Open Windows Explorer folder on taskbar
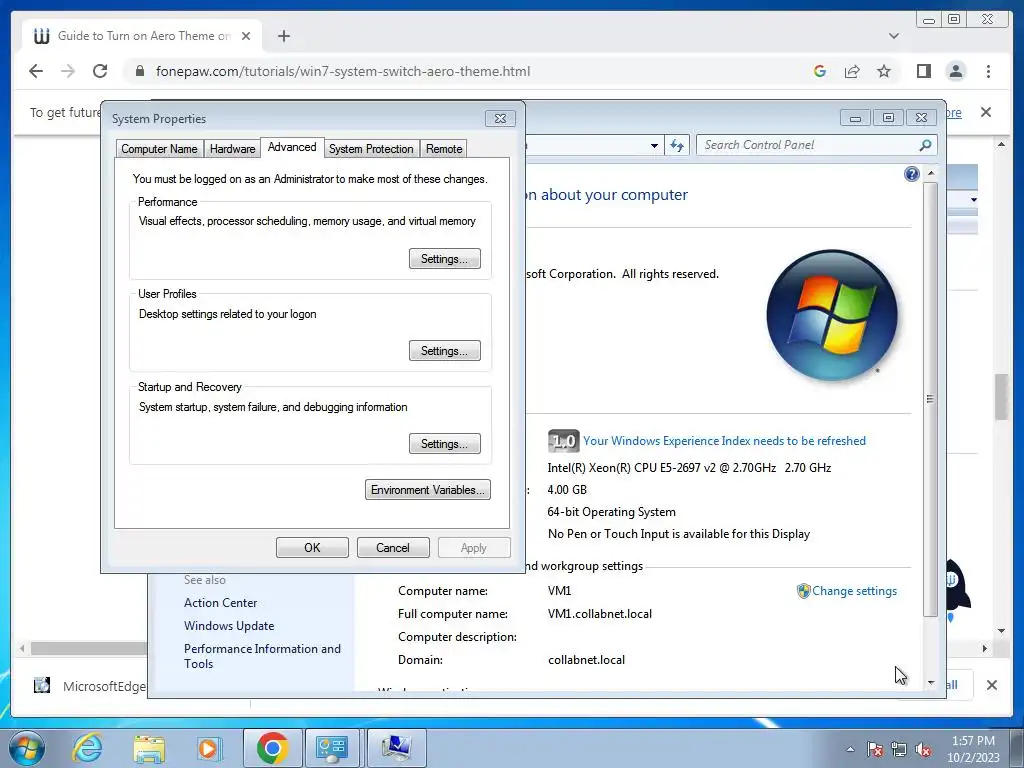The height and width of the screenshot is (768, 1024). (x=149, y=748)
